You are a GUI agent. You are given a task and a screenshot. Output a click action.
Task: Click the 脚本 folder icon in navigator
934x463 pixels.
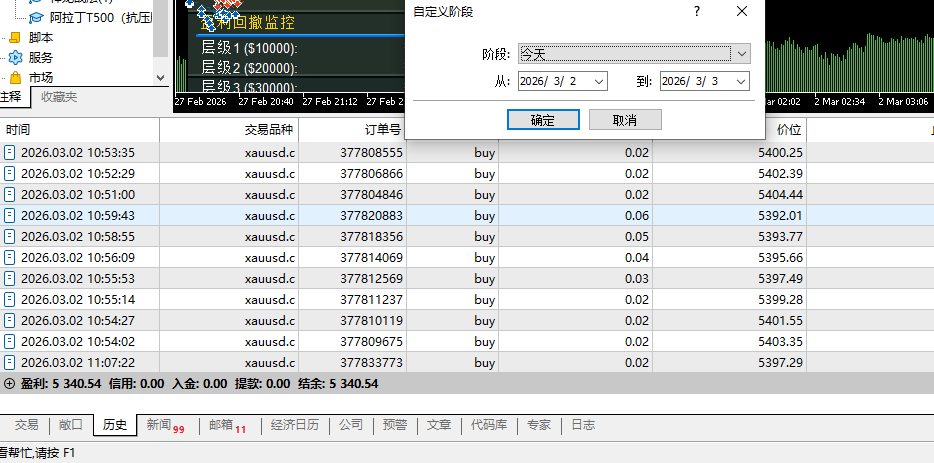[x=15, y=38]
